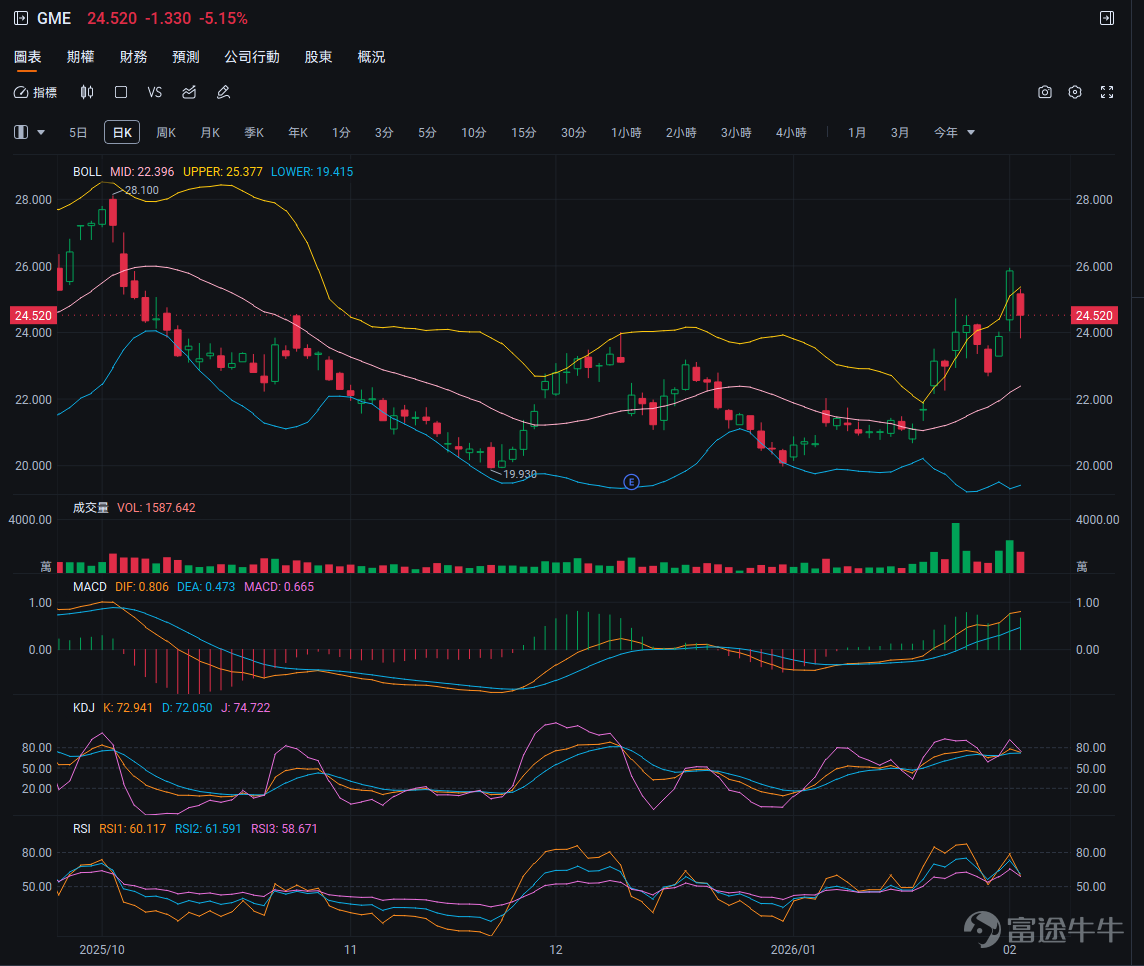
Task: Select the 3月 range
Action: (x=900, y=133)
